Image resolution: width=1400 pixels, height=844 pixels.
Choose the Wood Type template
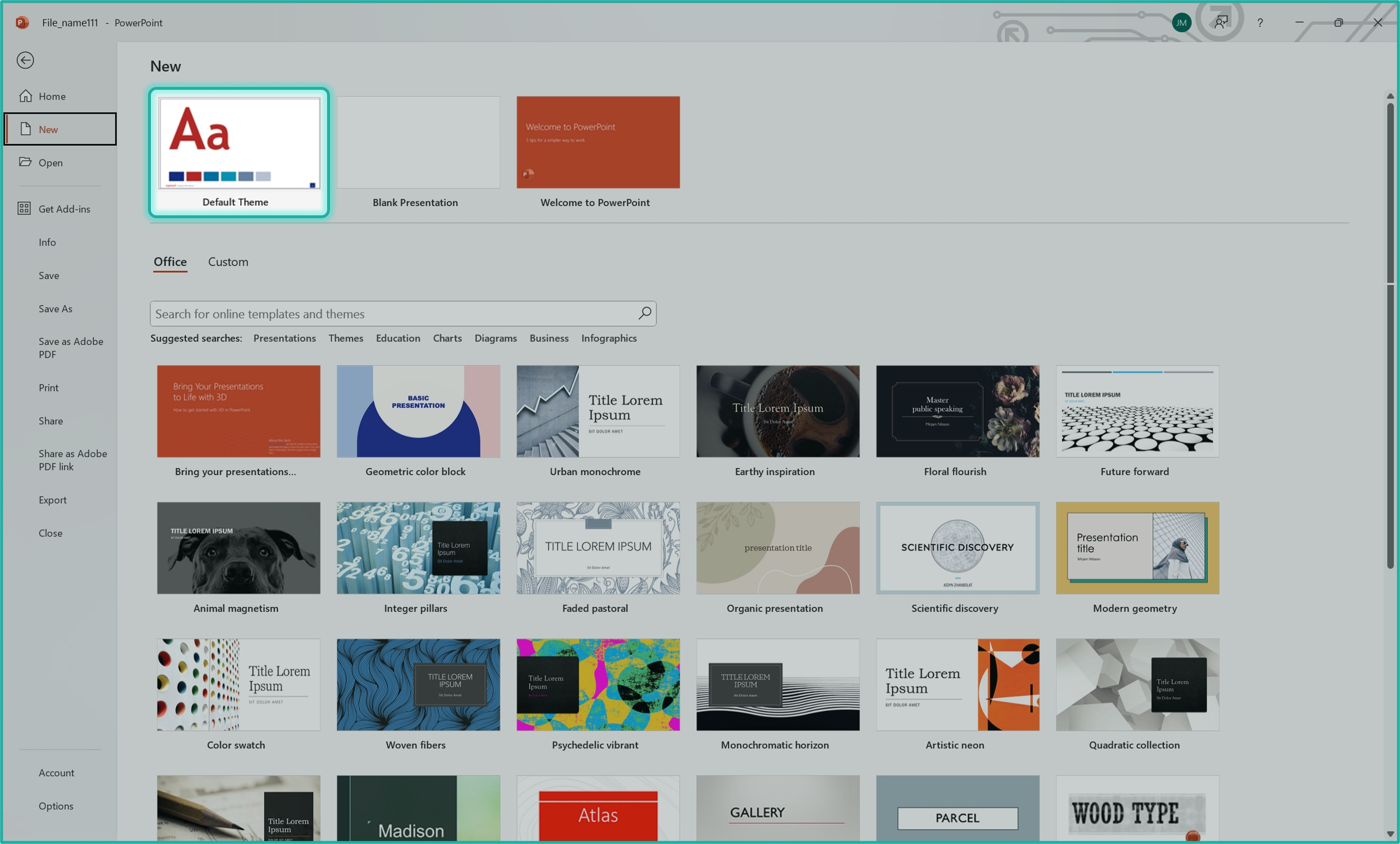click(x=1137, y=808)
